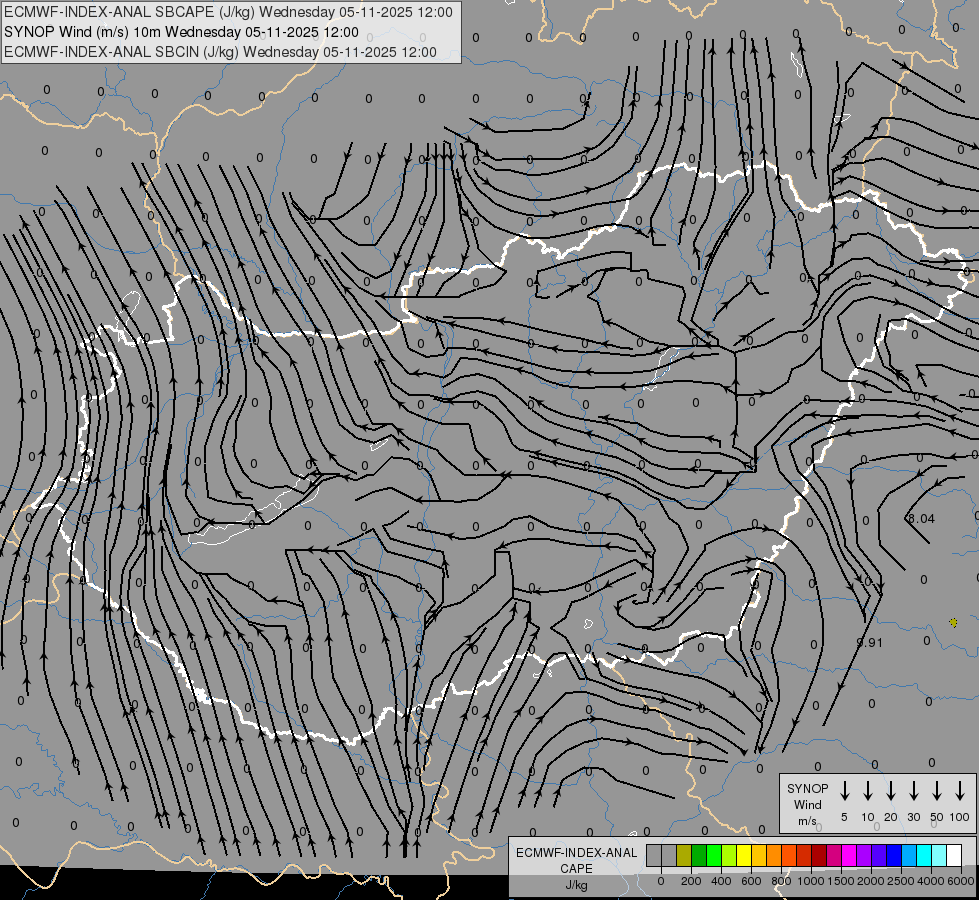This screenshot has width=979, height=900.
Task: Click the 600 tick on CAPE scale
Action: coord(751,881)
